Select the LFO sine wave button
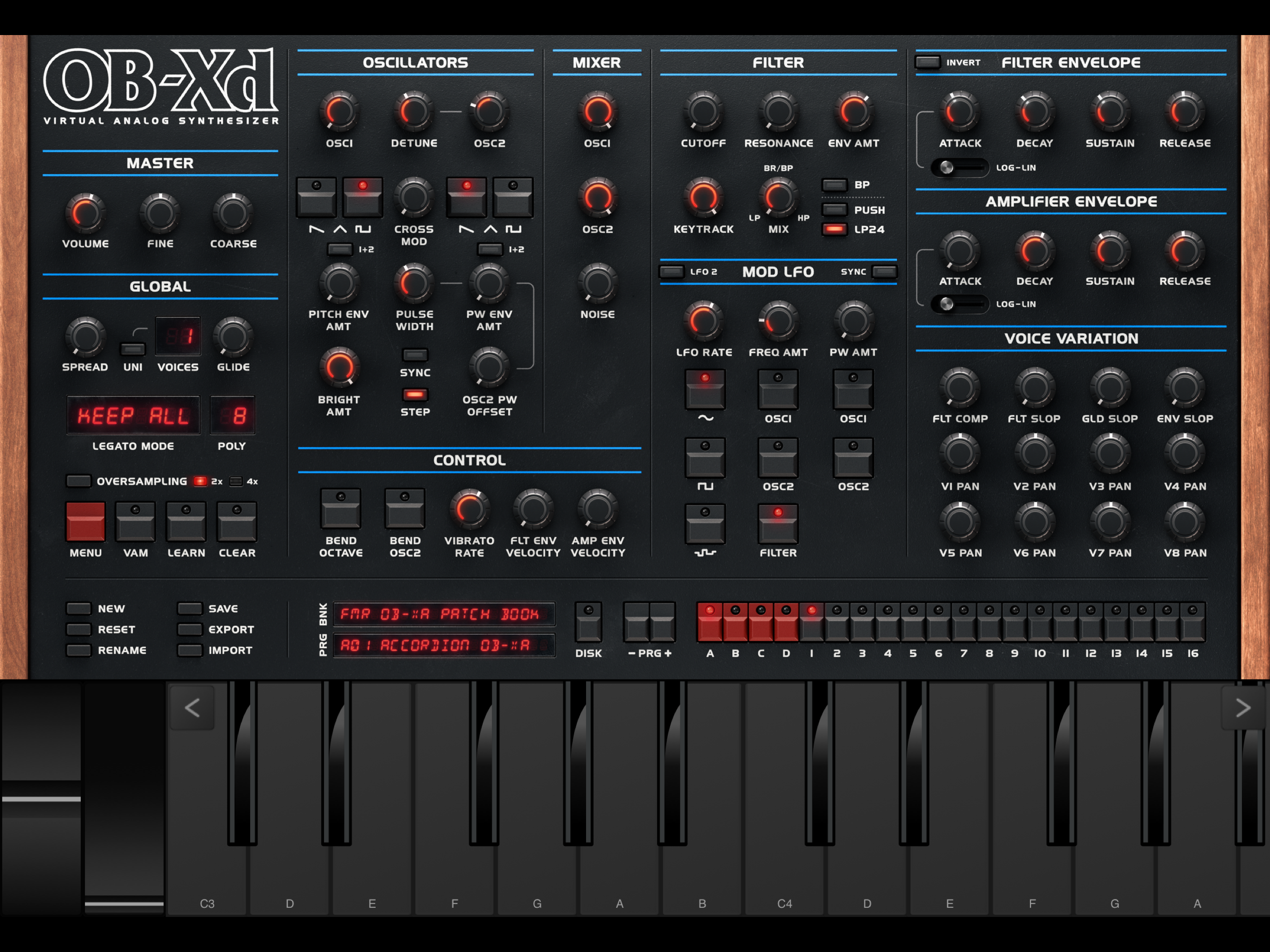 [705, 389]
